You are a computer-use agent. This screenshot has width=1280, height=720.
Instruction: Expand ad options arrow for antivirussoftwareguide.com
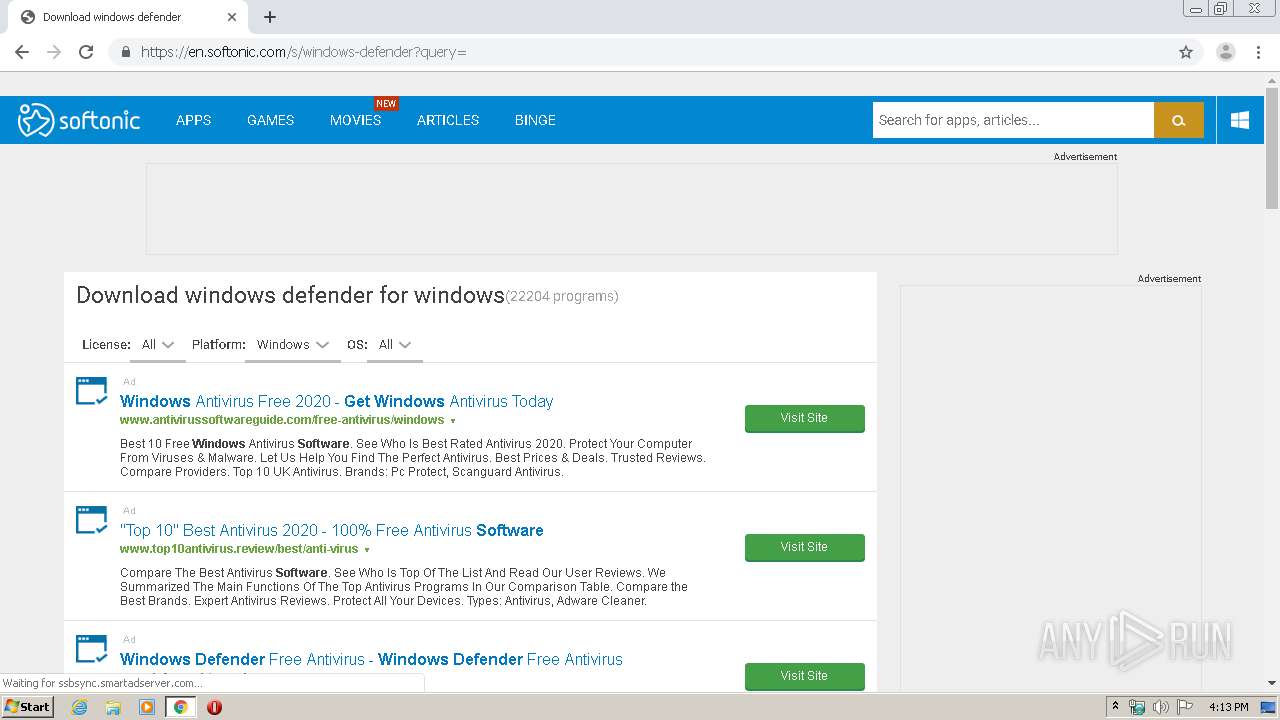coord(453,421)
